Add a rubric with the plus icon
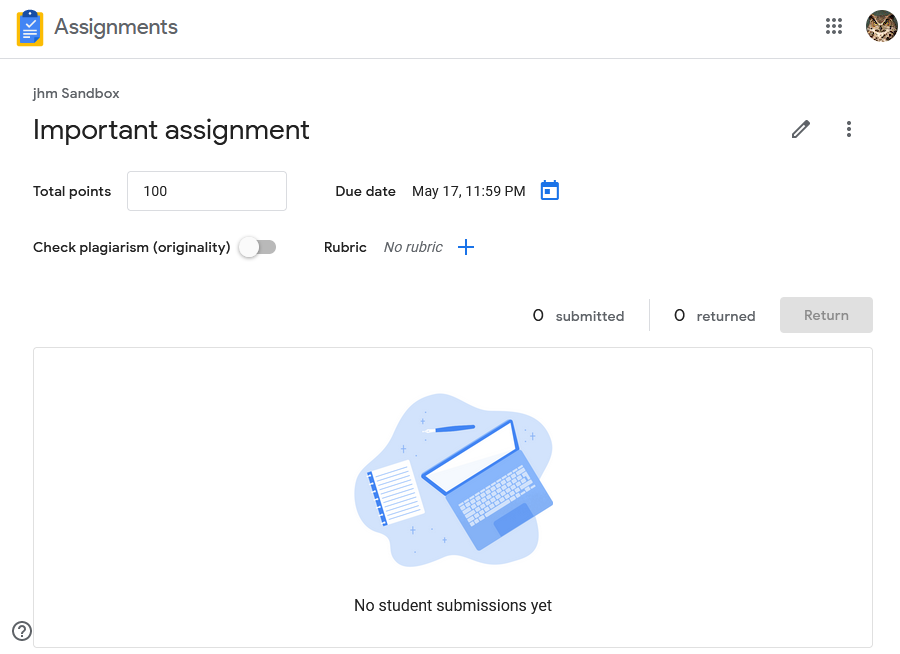Image resolution: width=900 pixels, height=654 pixels. pos(465,247)
